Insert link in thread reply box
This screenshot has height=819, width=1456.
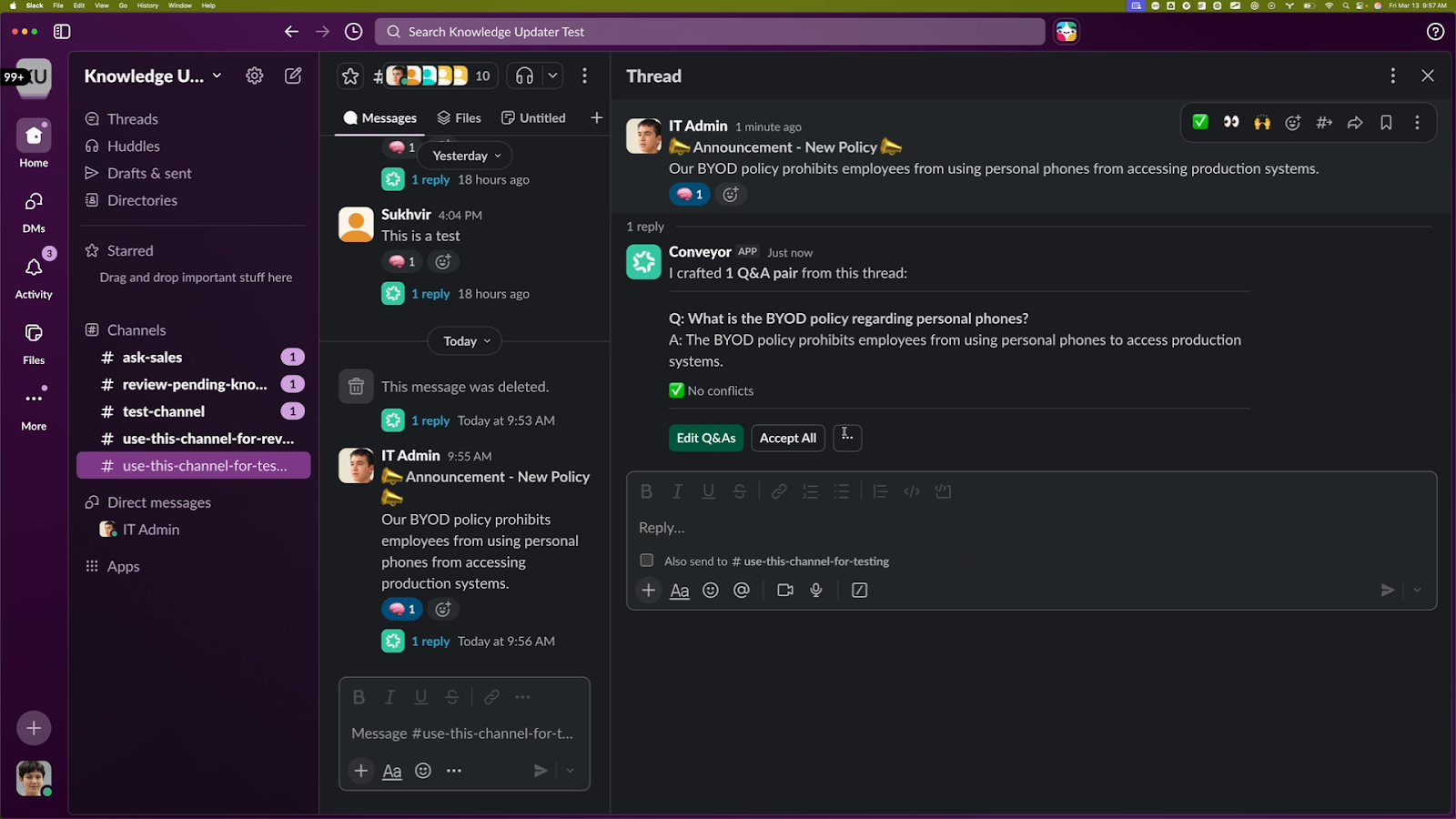[x=779, y=491]
